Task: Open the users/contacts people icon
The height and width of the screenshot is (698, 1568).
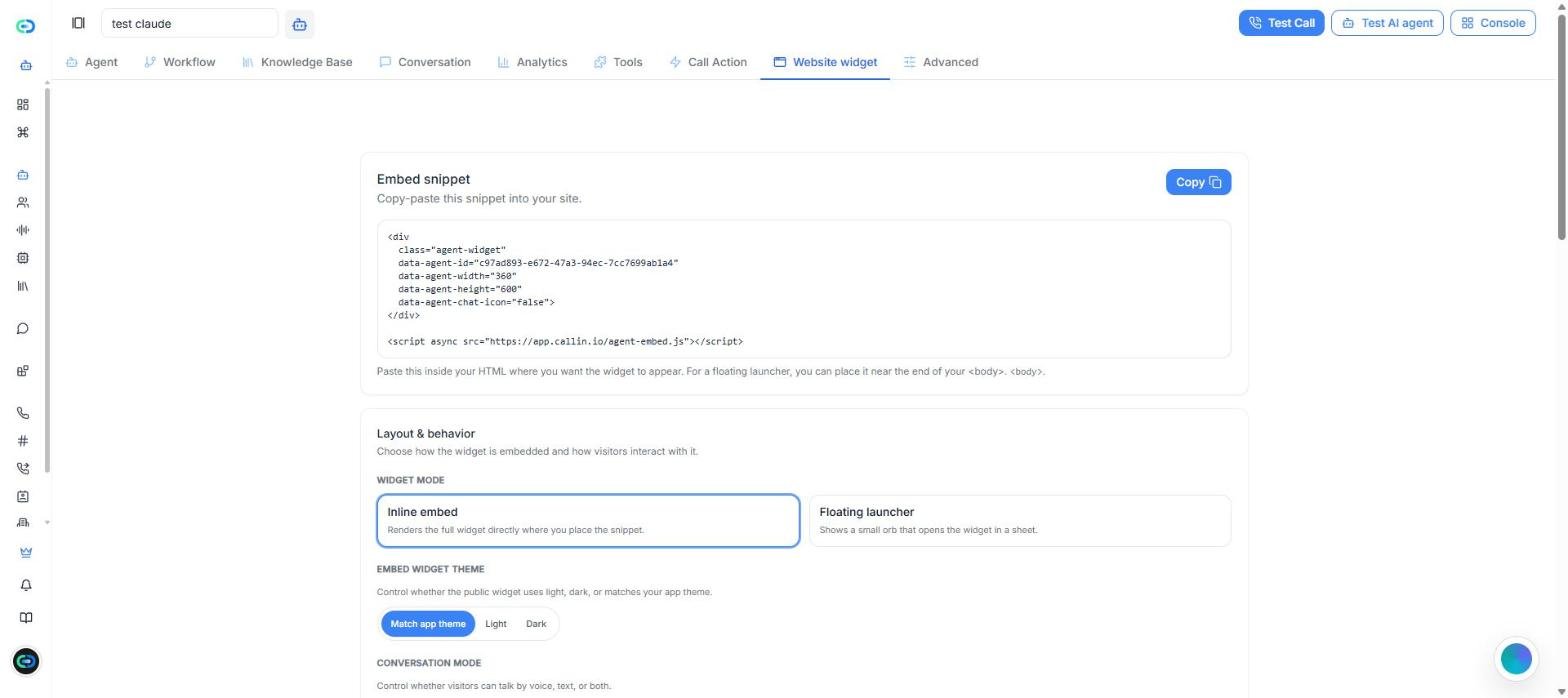Action: (x=23, y=202)
